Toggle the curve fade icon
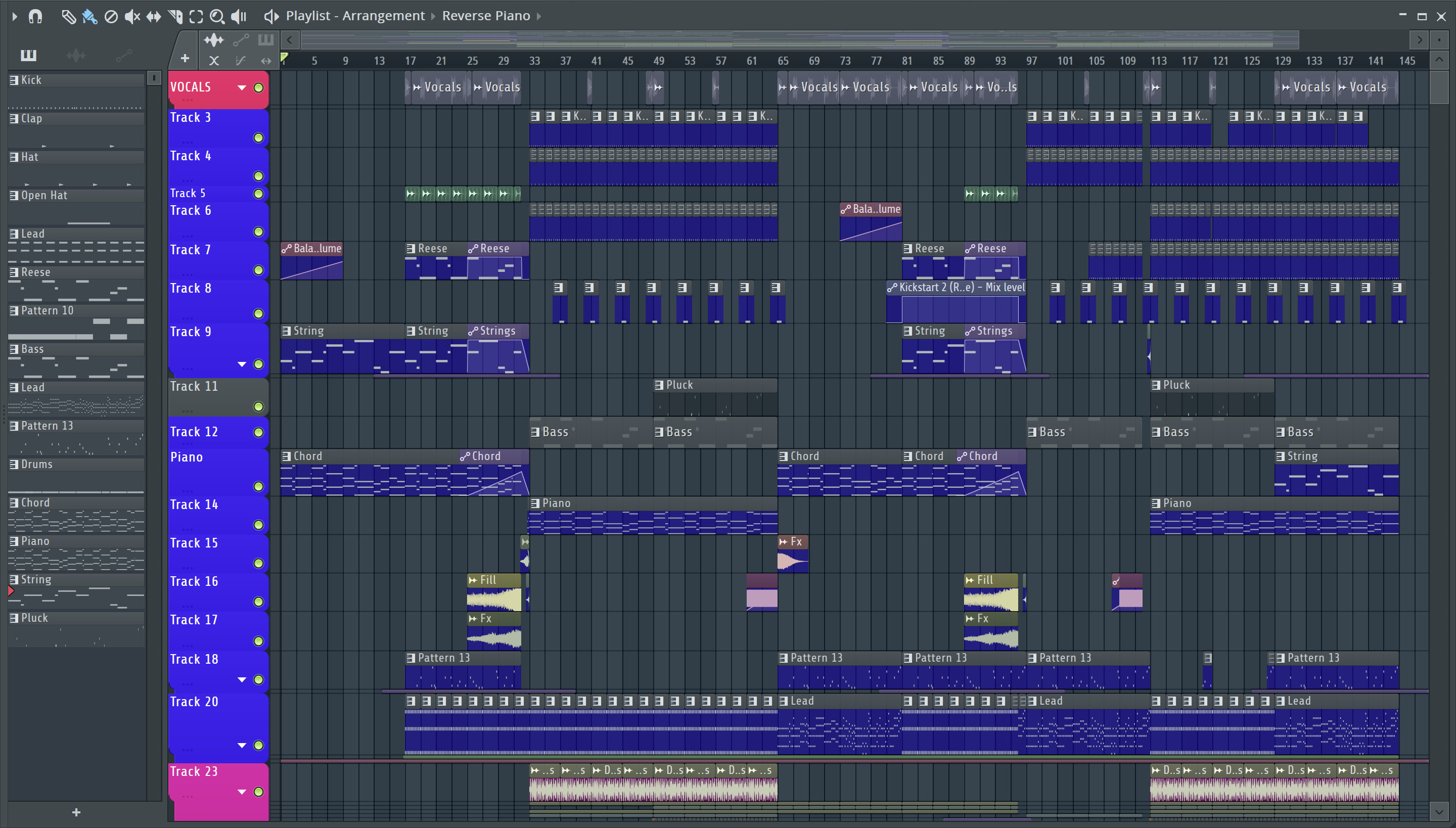 click(x=241, y=60)
